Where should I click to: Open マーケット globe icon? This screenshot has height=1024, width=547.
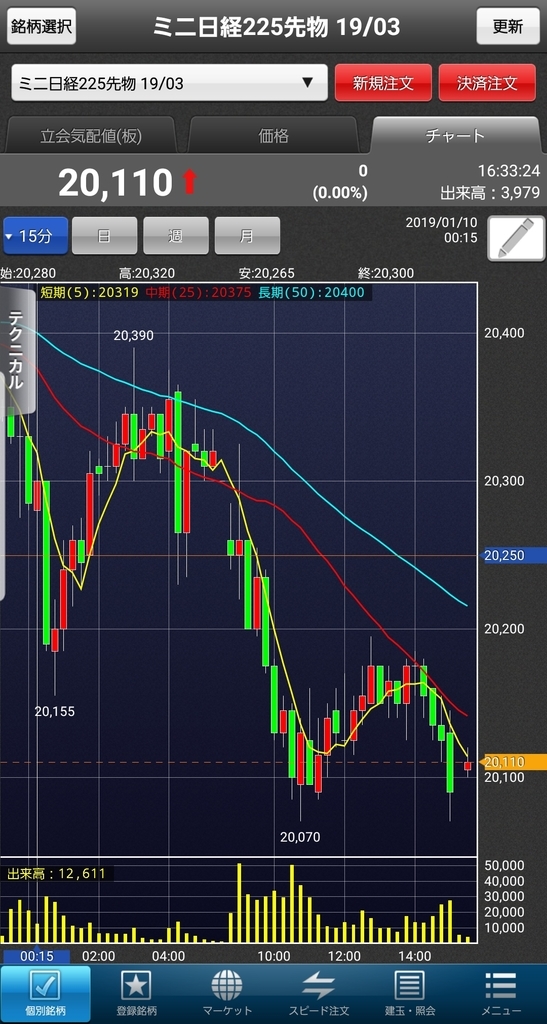point(227,994)
